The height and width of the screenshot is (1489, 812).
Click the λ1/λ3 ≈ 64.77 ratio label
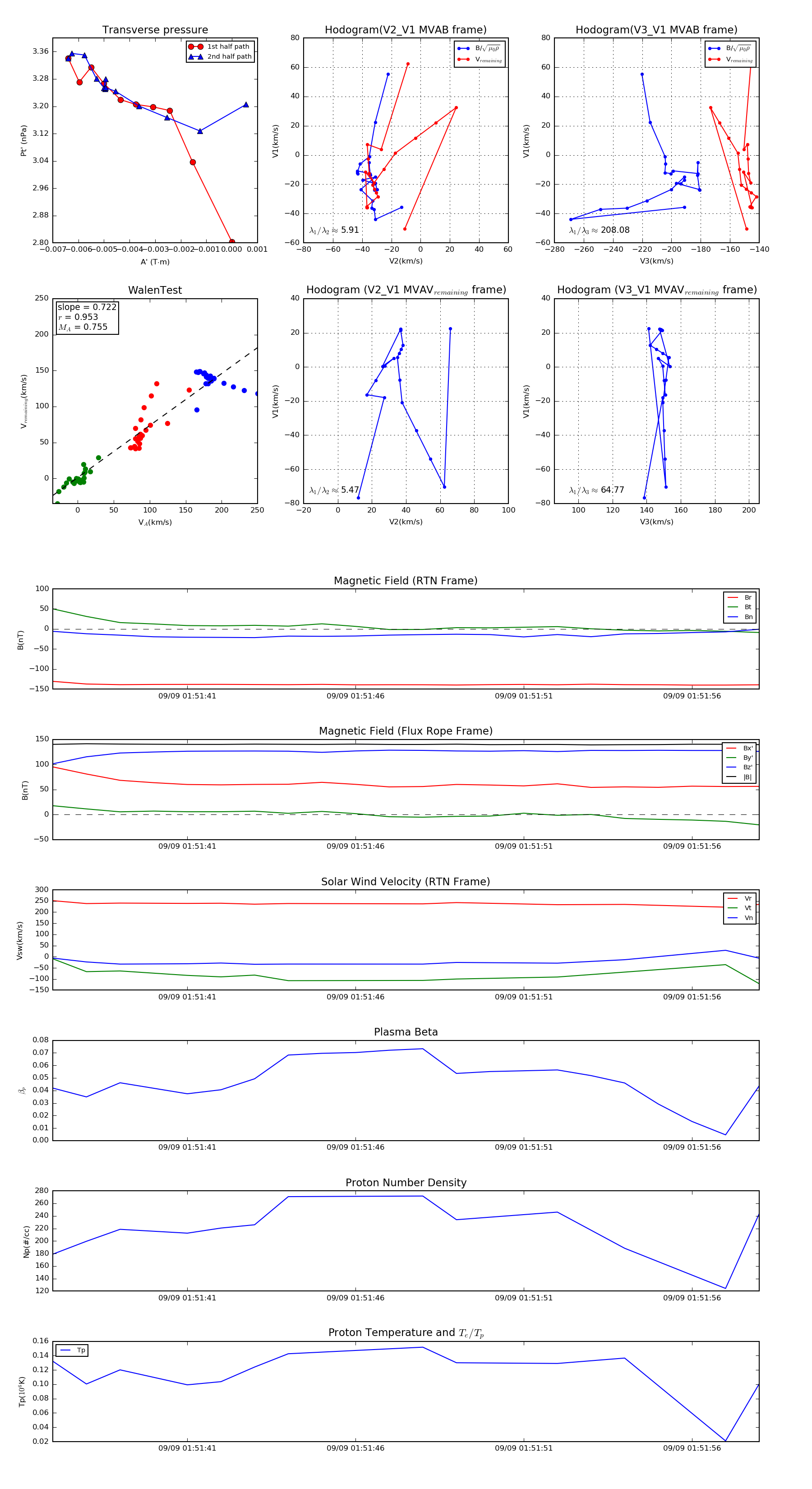pyautogui.click(x=596, y=490)
